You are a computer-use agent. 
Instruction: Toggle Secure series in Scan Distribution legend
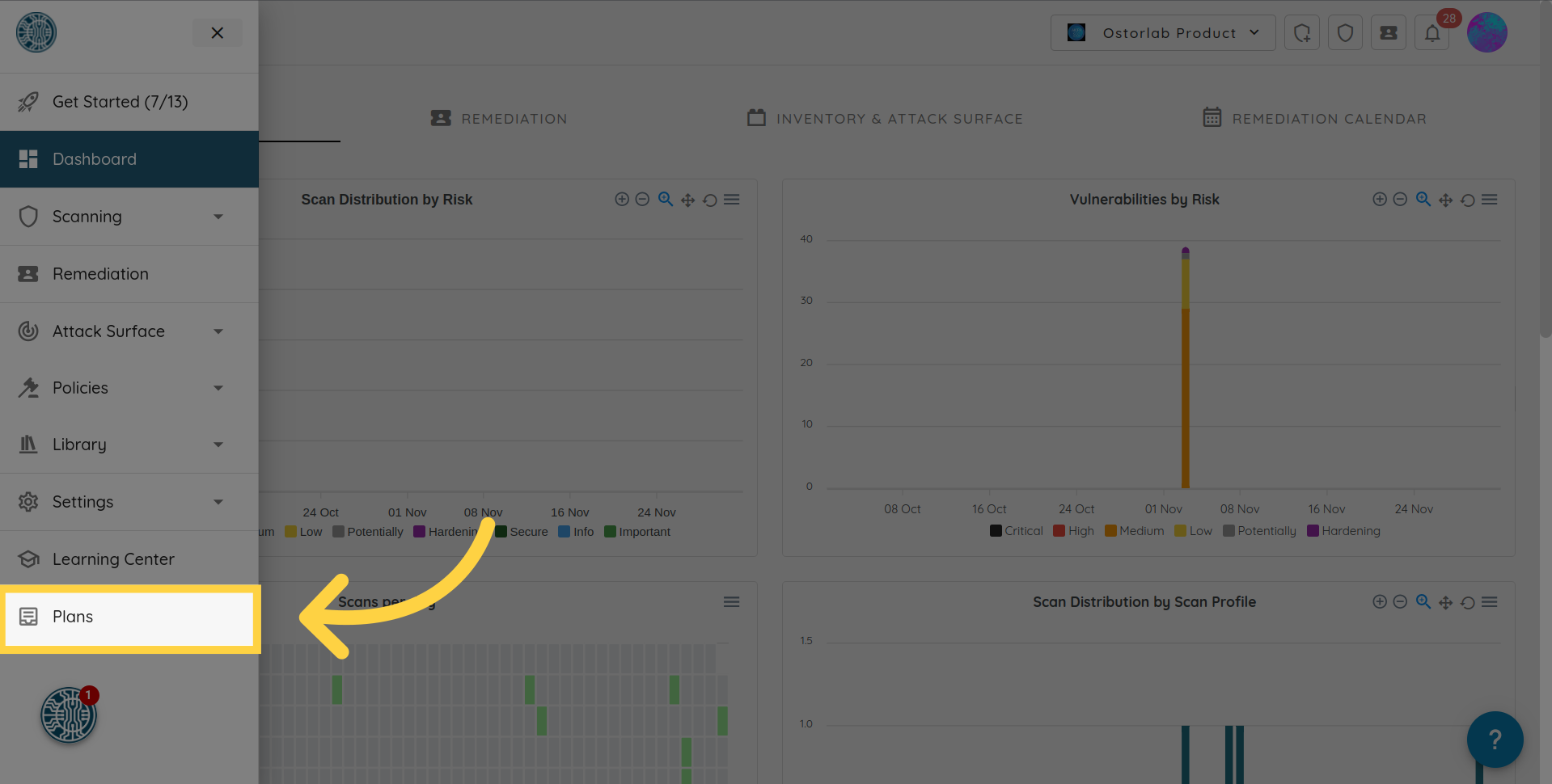[522, 532]
